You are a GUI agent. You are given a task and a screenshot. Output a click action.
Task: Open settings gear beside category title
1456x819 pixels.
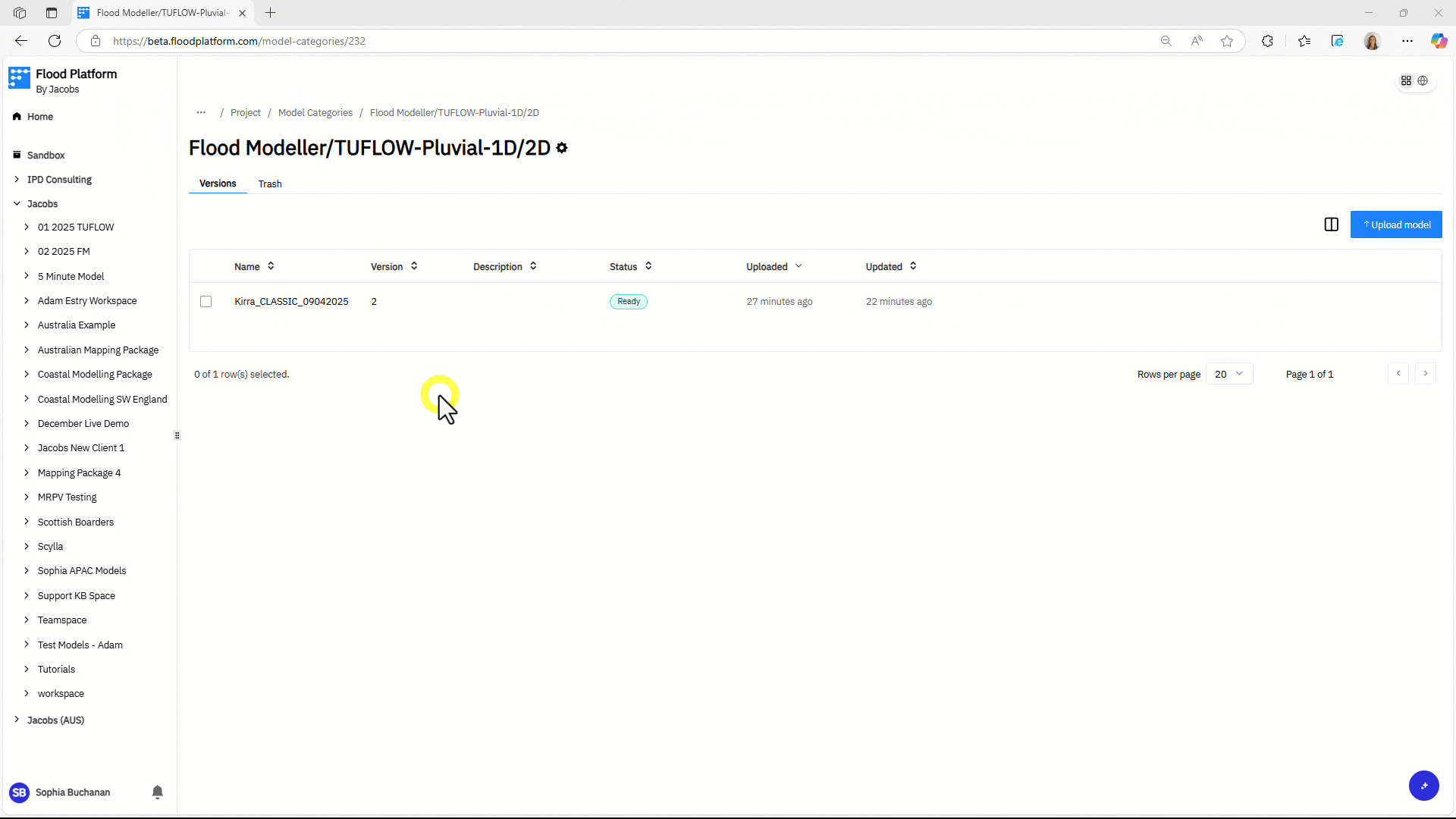pyautogui.click(x=562, y=148)
